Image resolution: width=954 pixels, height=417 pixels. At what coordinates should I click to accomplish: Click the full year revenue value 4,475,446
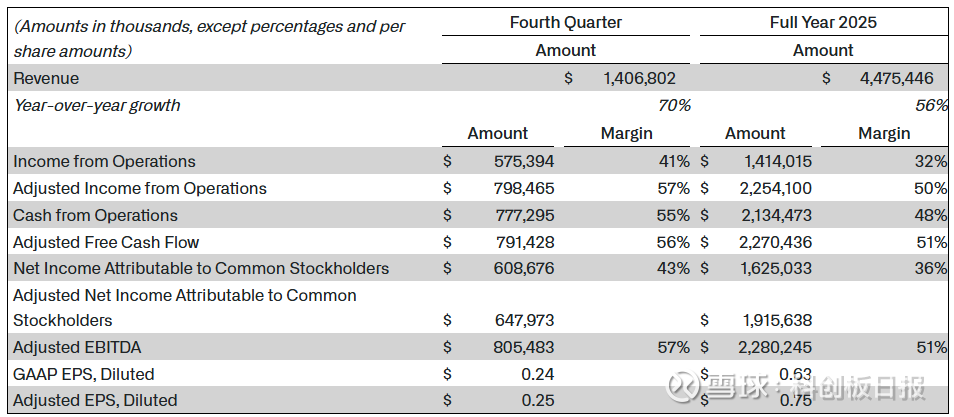coord(896,78)
